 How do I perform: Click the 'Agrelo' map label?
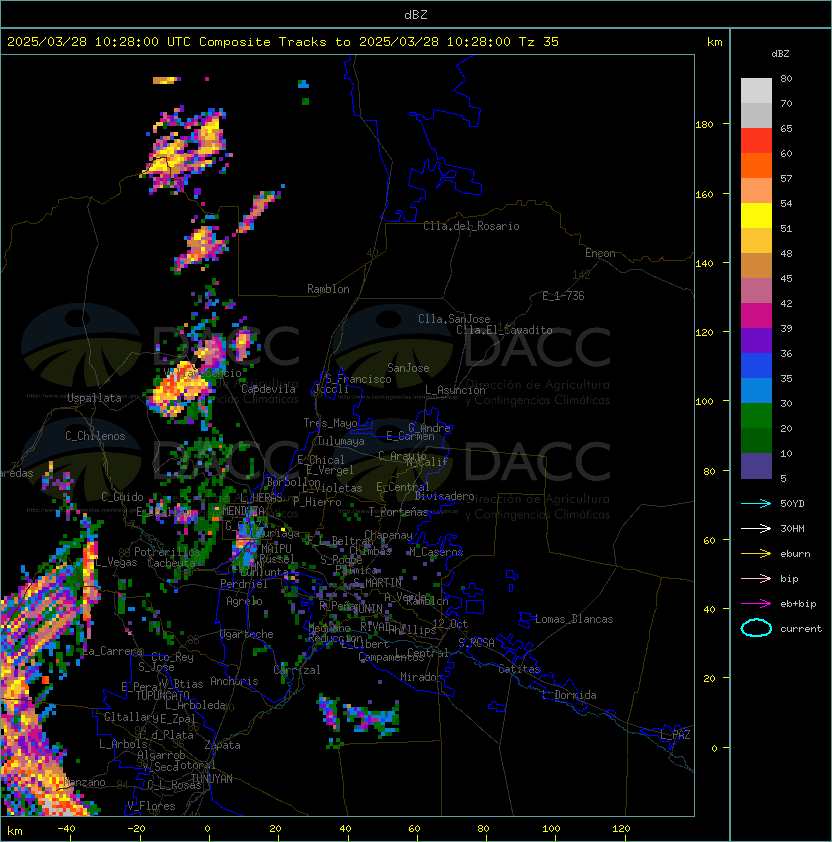[x=244, y=601]
